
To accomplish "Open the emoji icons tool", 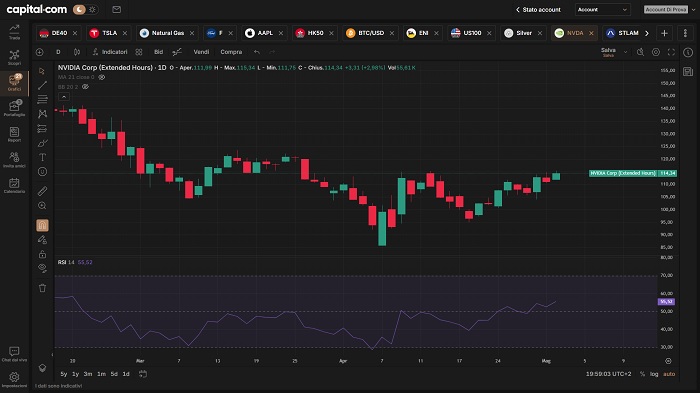I will (x=42, y=171).
